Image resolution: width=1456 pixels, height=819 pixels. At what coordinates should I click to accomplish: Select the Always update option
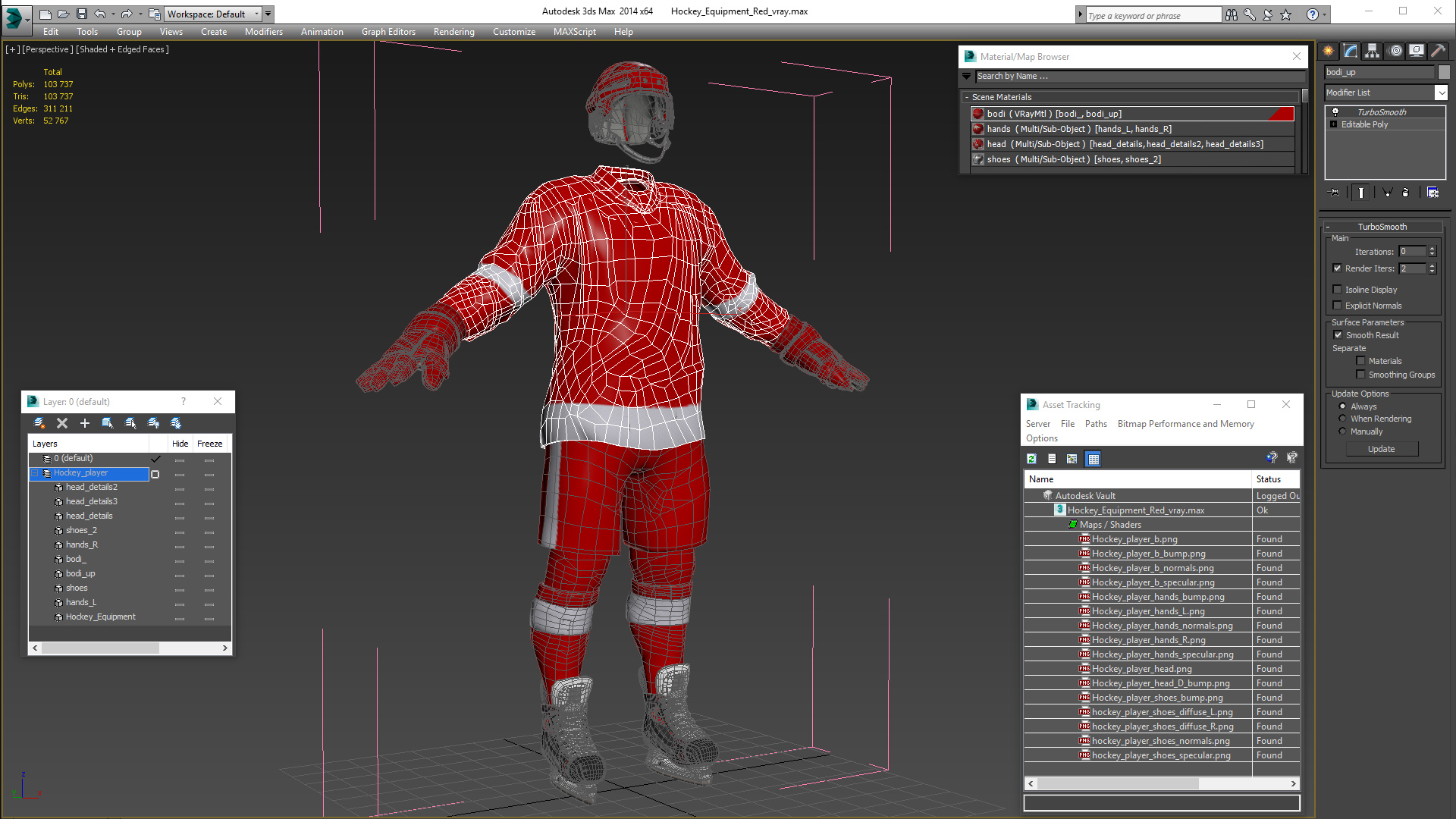tap(1342, 406)
